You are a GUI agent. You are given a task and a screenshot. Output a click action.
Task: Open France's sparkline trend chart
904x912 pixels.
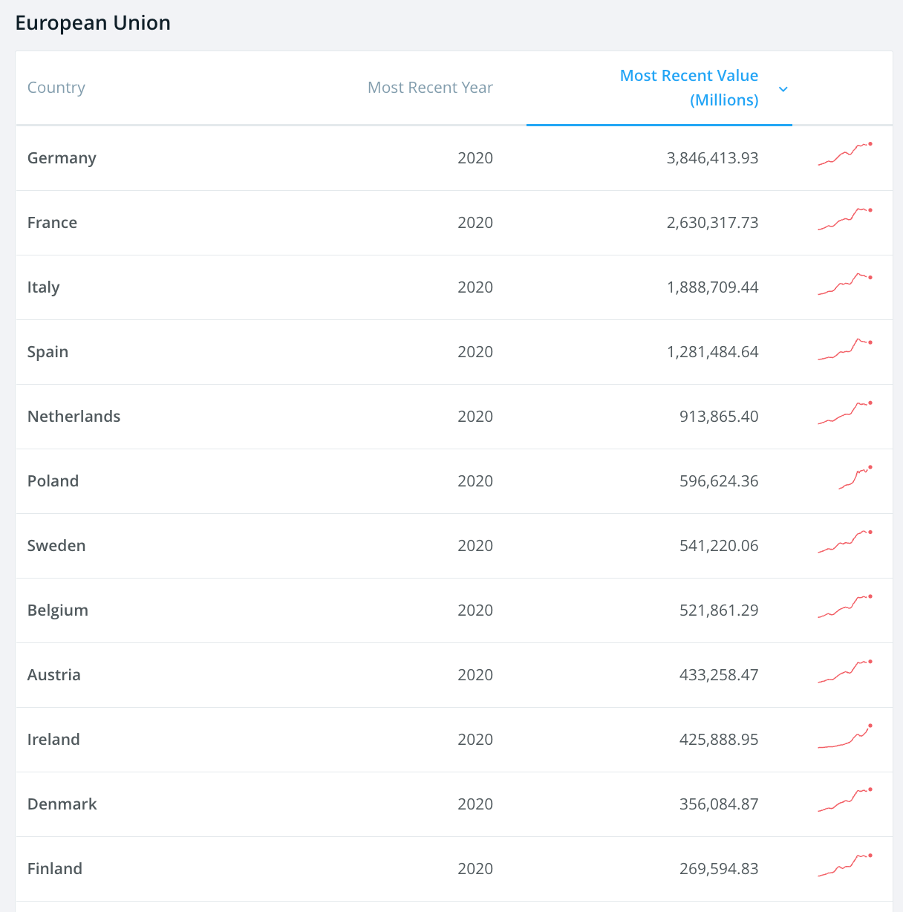coord(845,219)
